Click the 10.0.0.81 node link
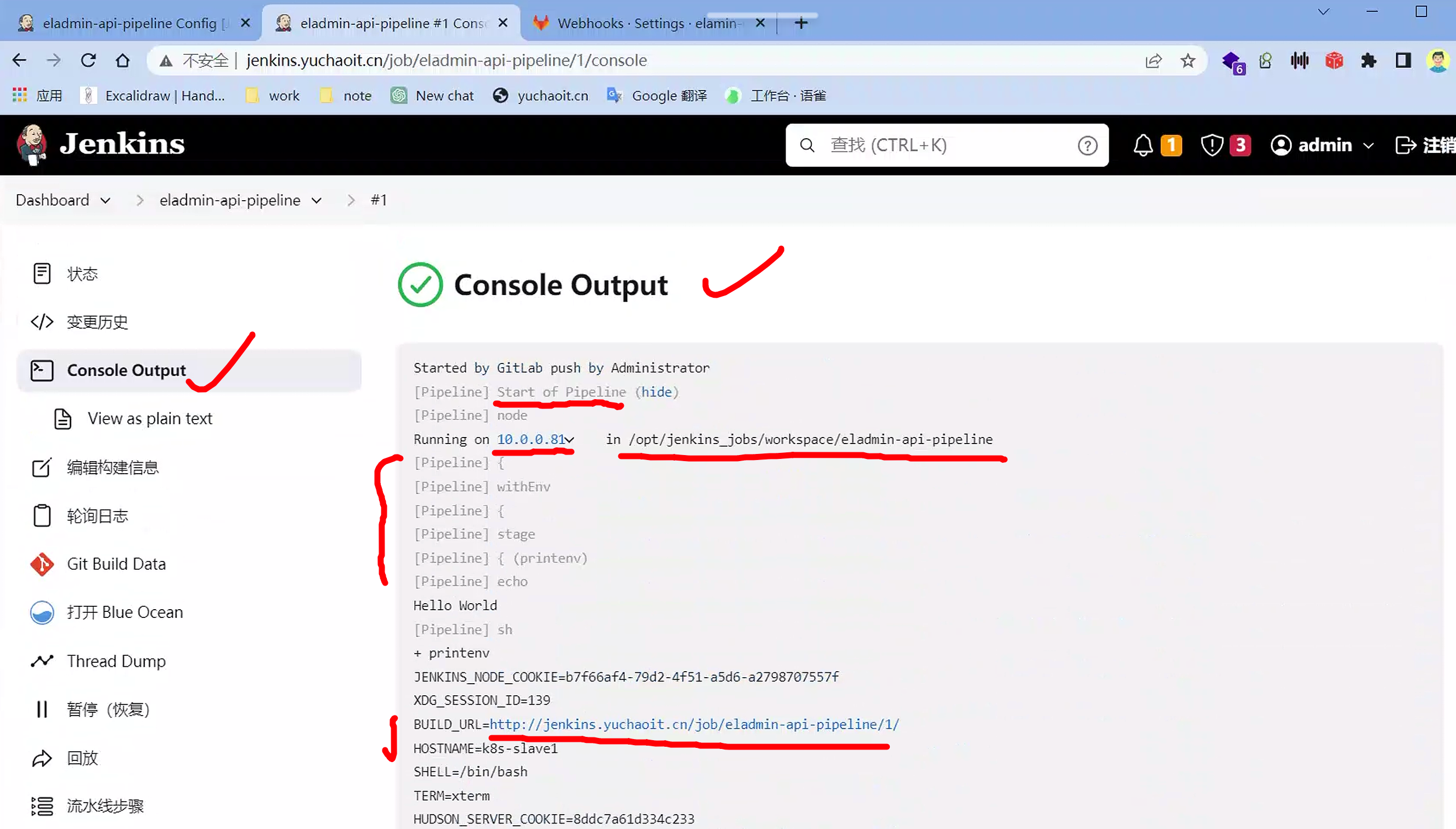The width and height of the screenshot is (1456, 829). pos(531,439)
